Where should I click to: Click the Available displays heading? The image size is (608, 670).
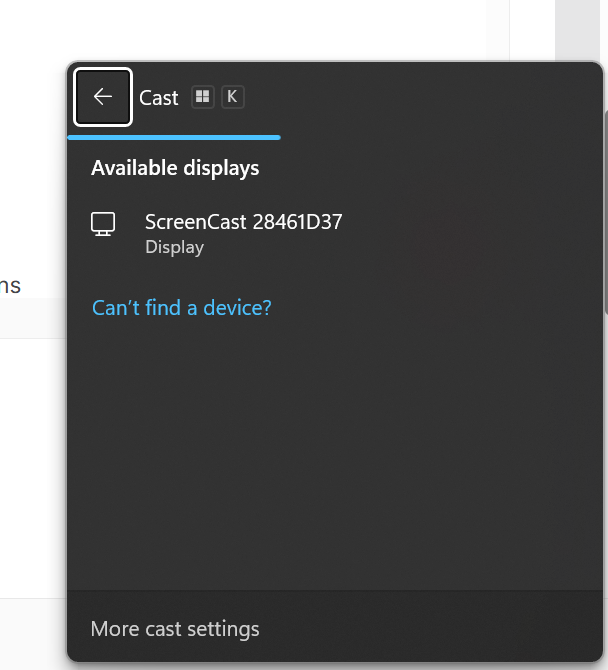[175, 168]
